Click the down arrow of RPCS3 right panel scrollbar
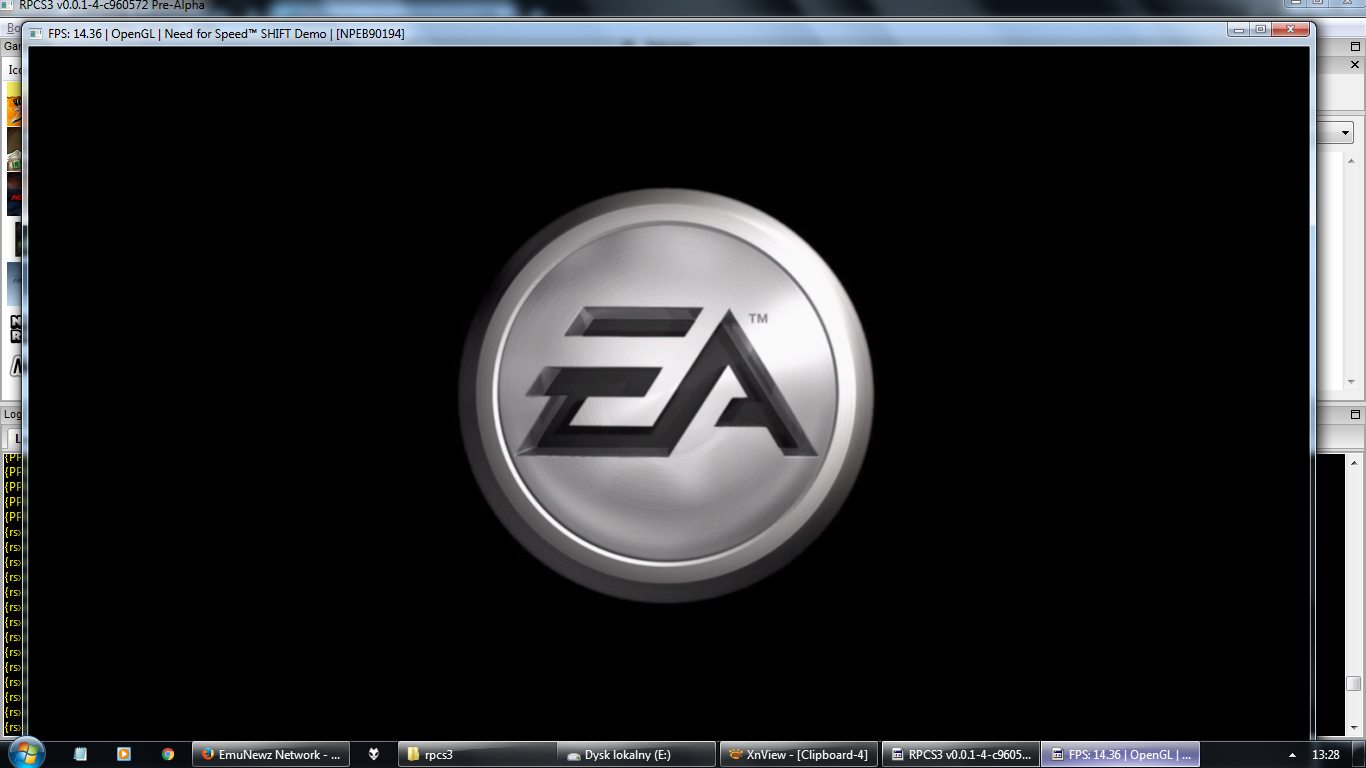This screenshot has height=768, width=1366. (x=1351, y=381)
